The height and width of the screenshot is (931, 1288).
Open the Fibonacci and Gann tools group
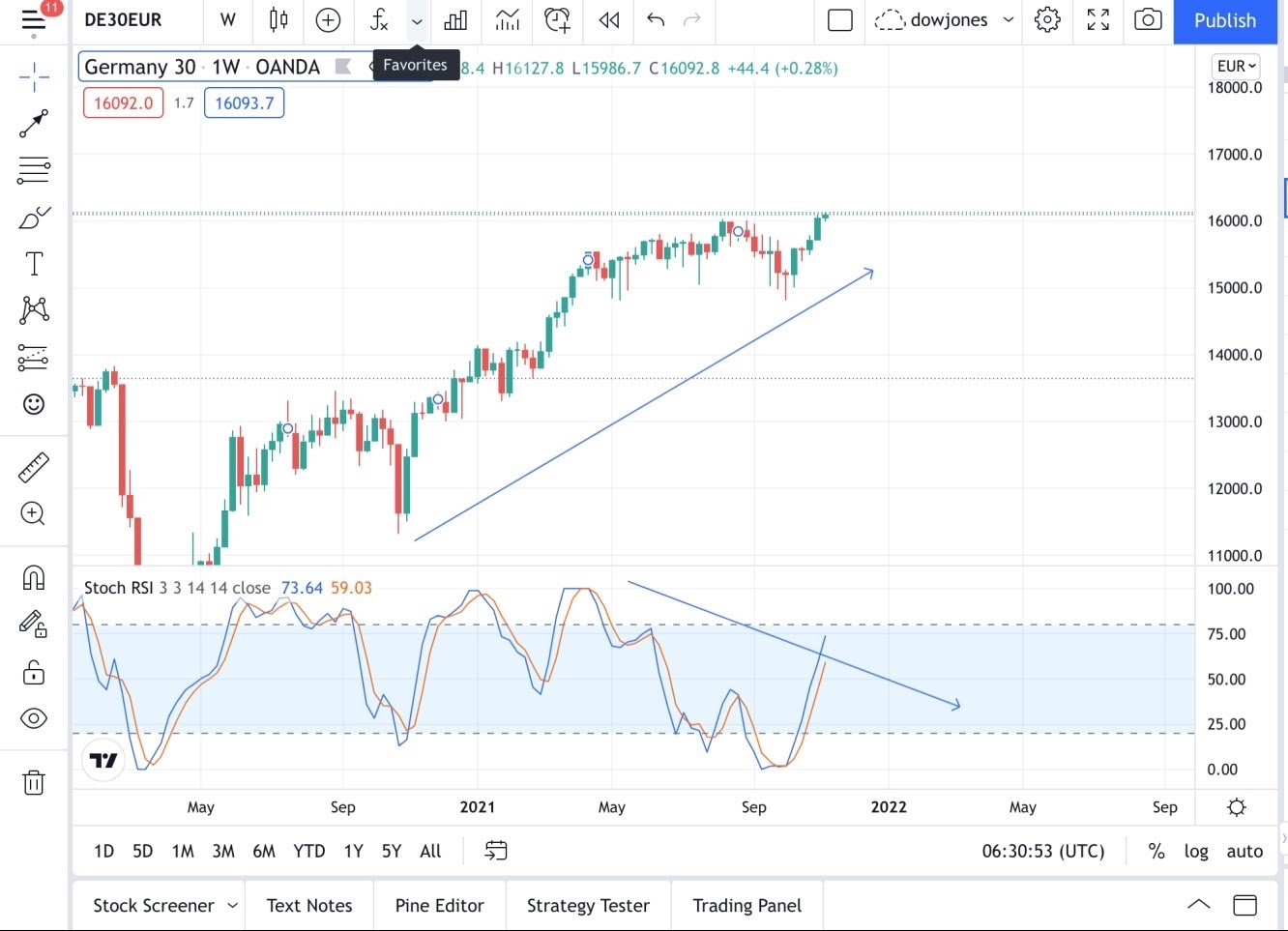coord(34,170)
